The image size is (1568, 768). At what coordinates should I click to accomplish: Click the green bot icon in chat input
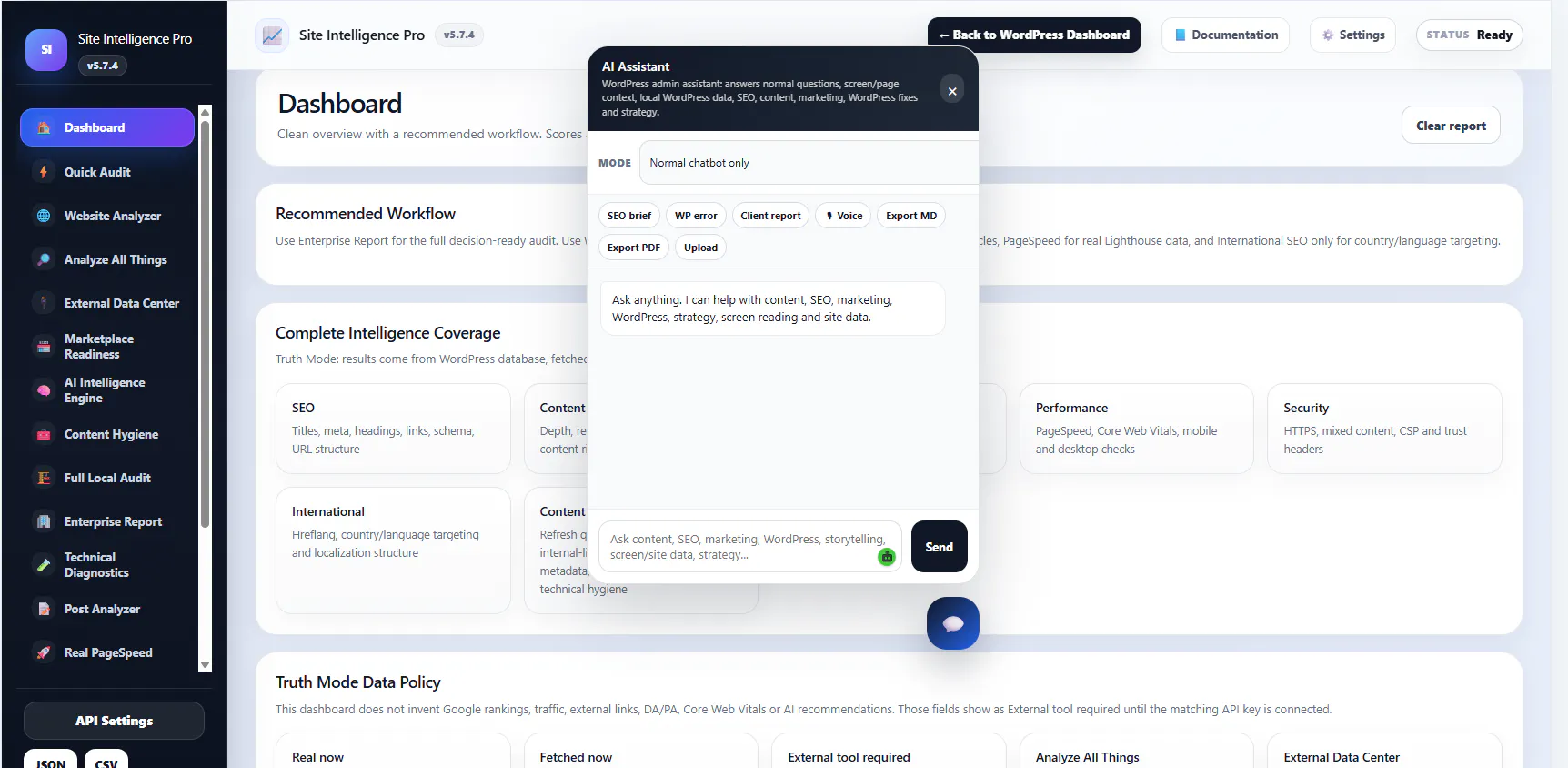[x=887, y=557]
